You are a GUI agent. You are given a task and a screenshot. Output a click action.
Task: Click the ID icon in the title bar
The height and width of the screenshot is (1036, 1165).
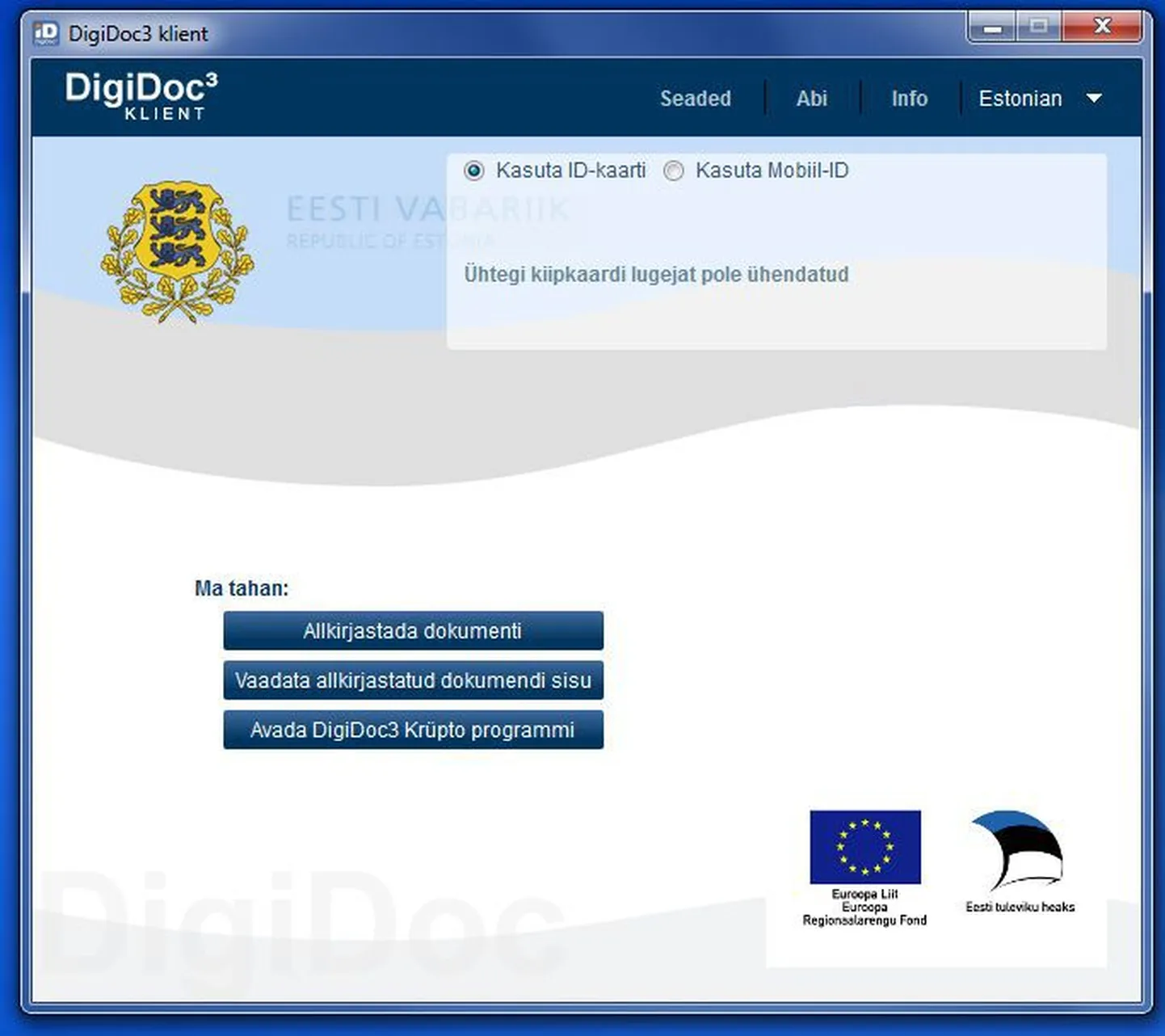click(46, 33)
